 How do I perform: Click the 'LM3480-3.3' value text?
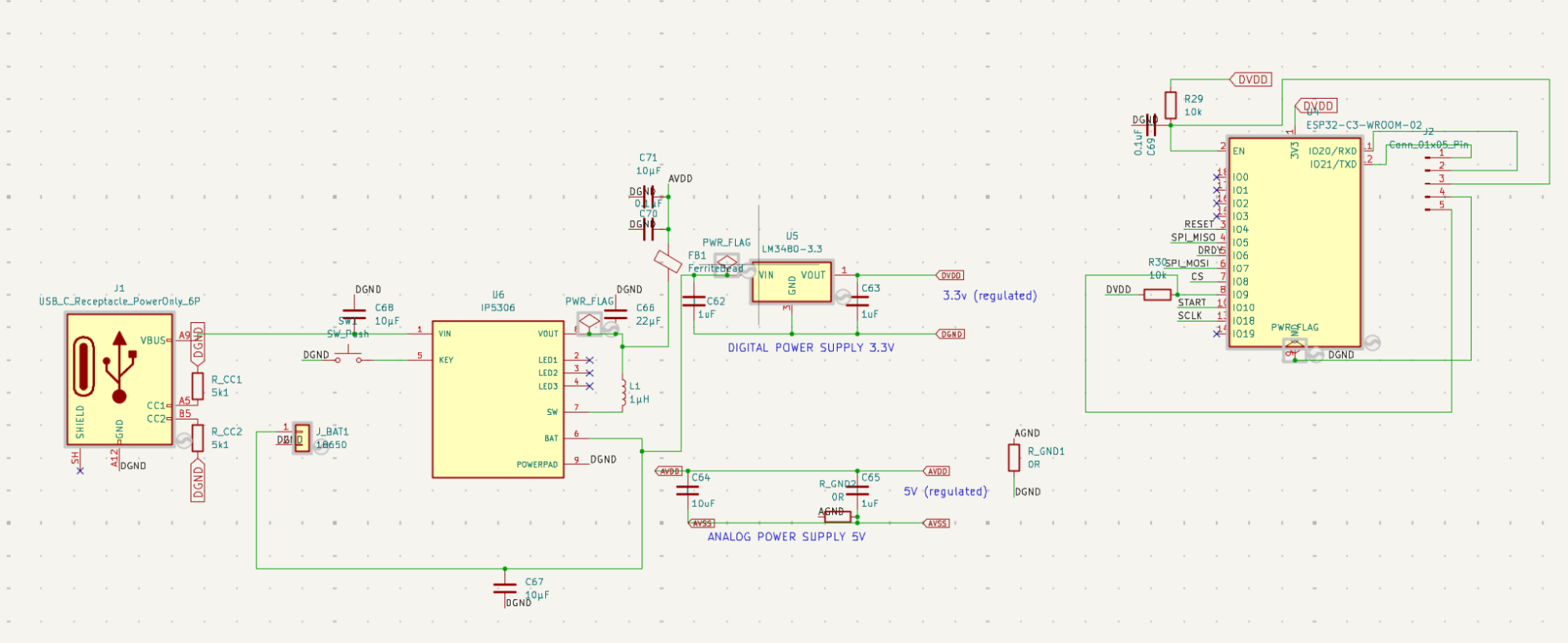pyautogui.click(x=792, y=249)
